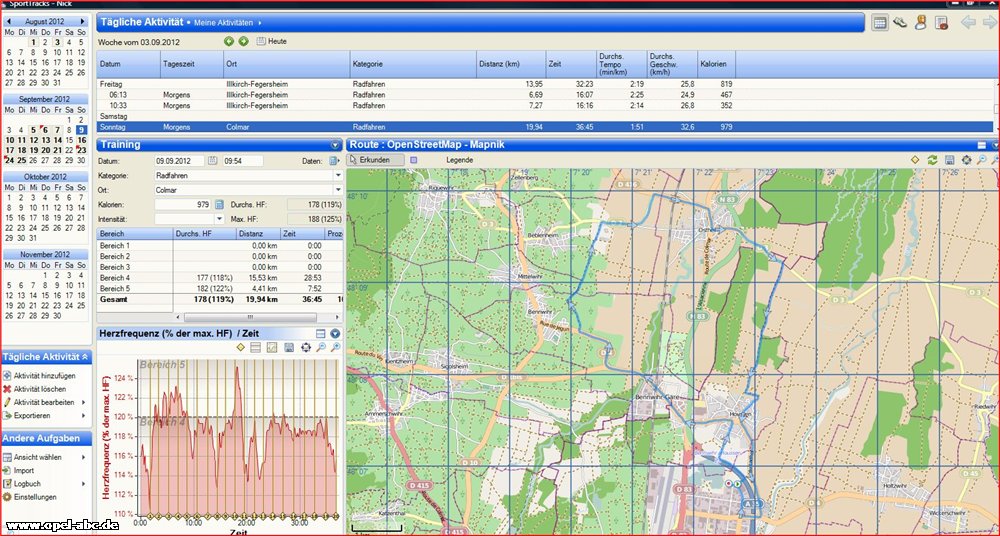
Task: Open the Training panel round dropdown arrow
Action: (x=335, y=145)
